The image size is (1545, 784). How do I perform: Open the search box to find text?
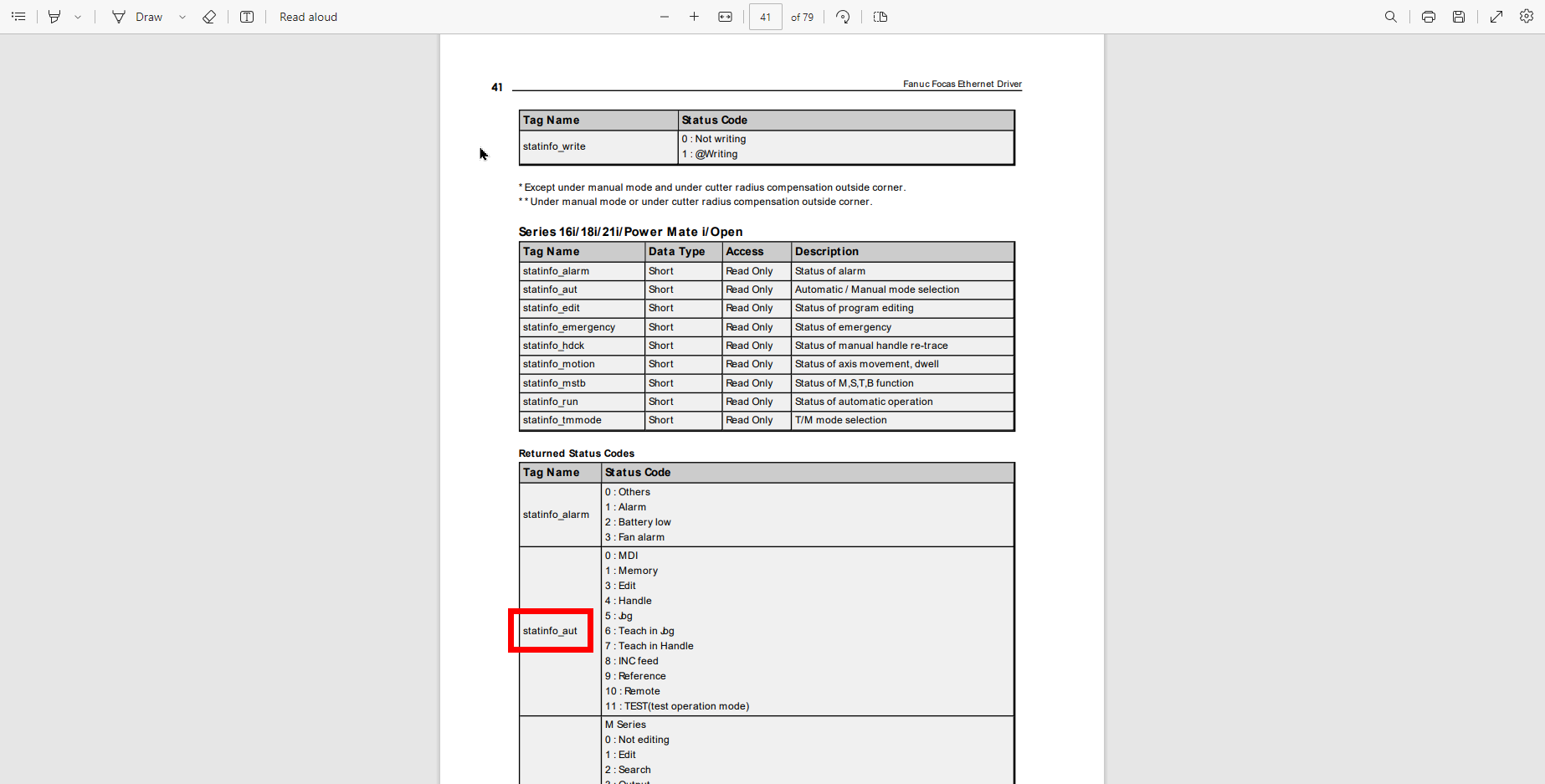pyautogui.click(x=1390, y=17)
